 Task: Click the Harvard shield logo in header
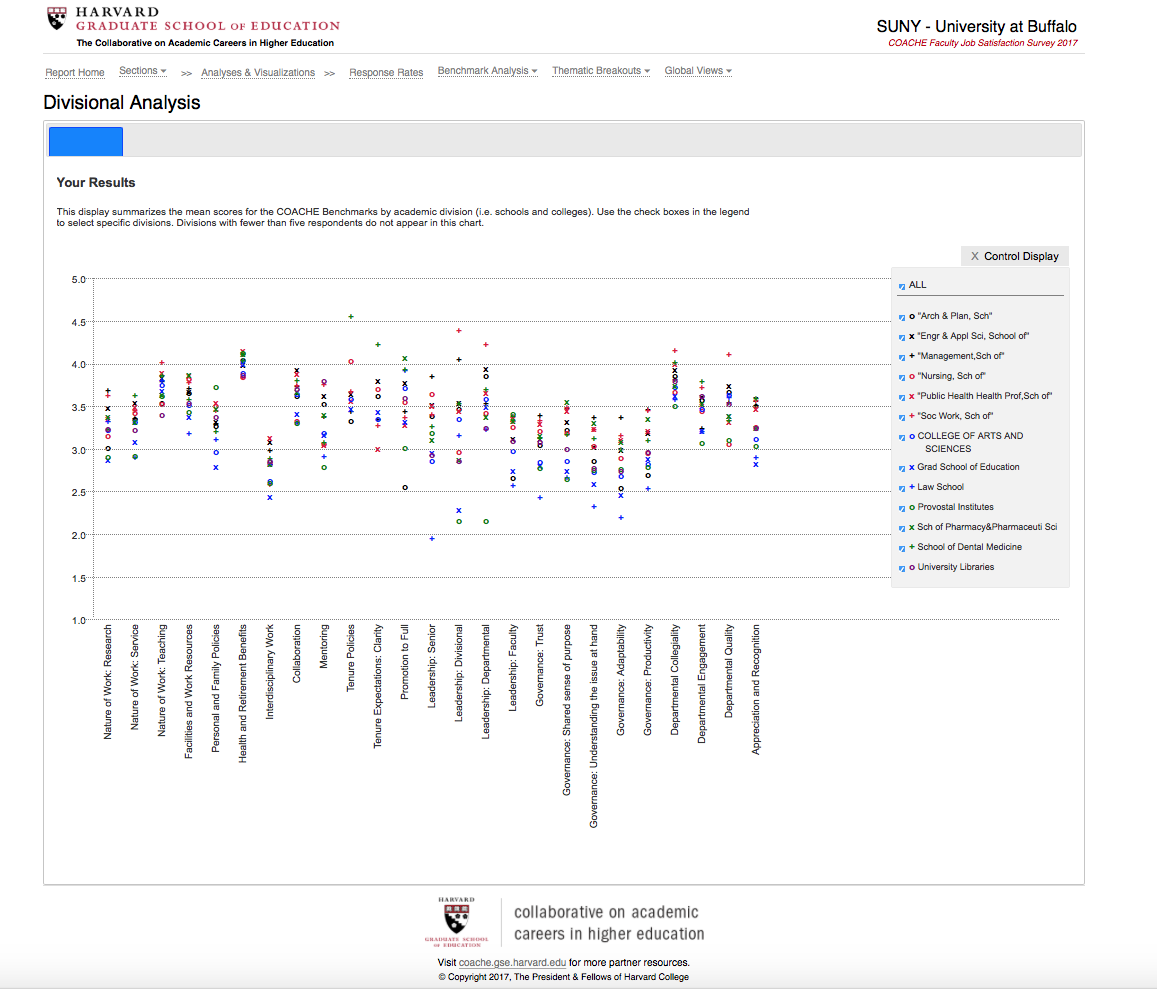coord(58,19)
